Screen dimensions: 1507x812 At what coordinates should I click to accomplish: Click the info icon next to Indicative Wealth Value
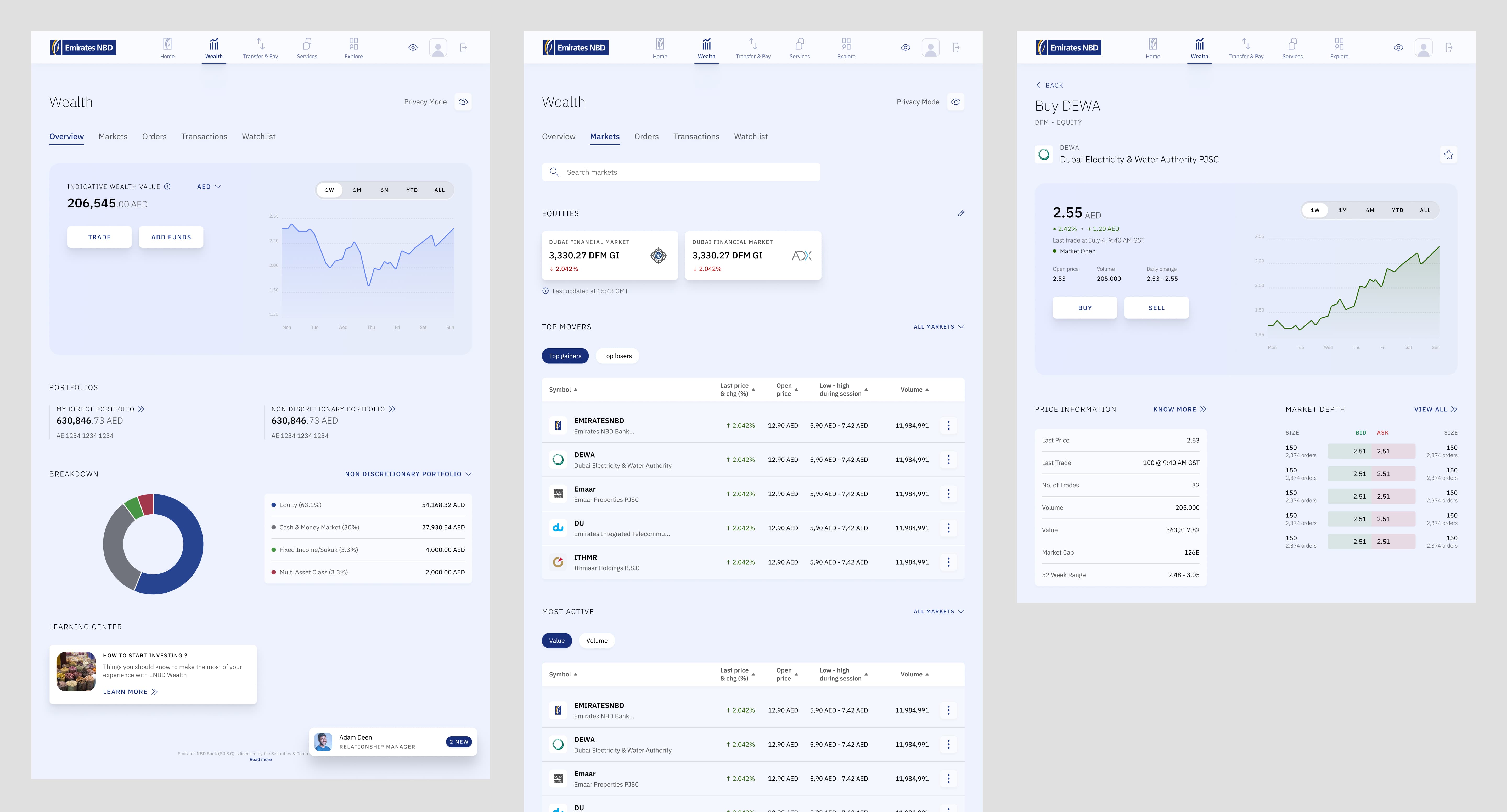tap(167, 187)
